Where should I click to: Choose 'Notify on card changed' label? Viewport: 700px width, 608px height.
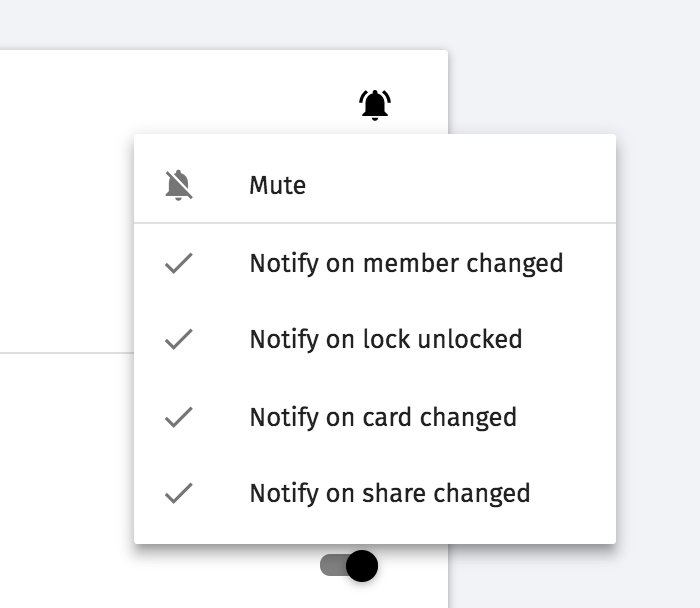(x=383, y=417)
